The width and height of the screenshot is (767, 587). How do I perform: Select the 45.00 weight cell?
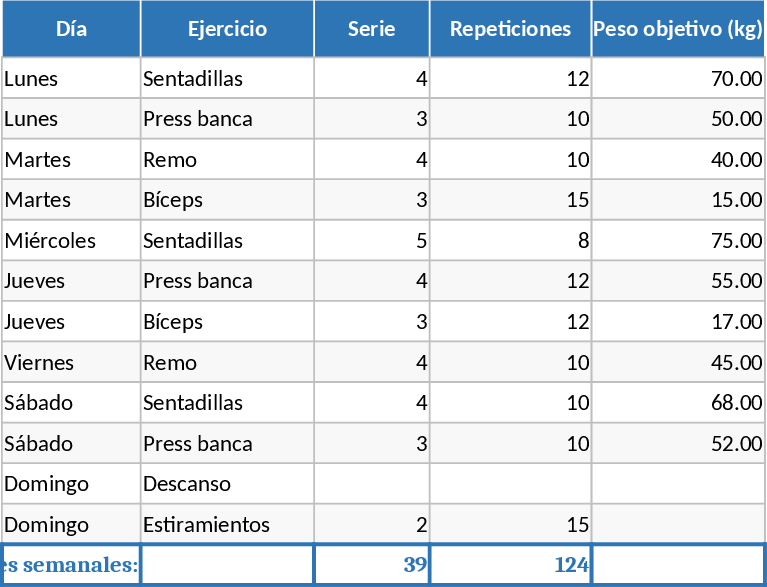point(678,363)
